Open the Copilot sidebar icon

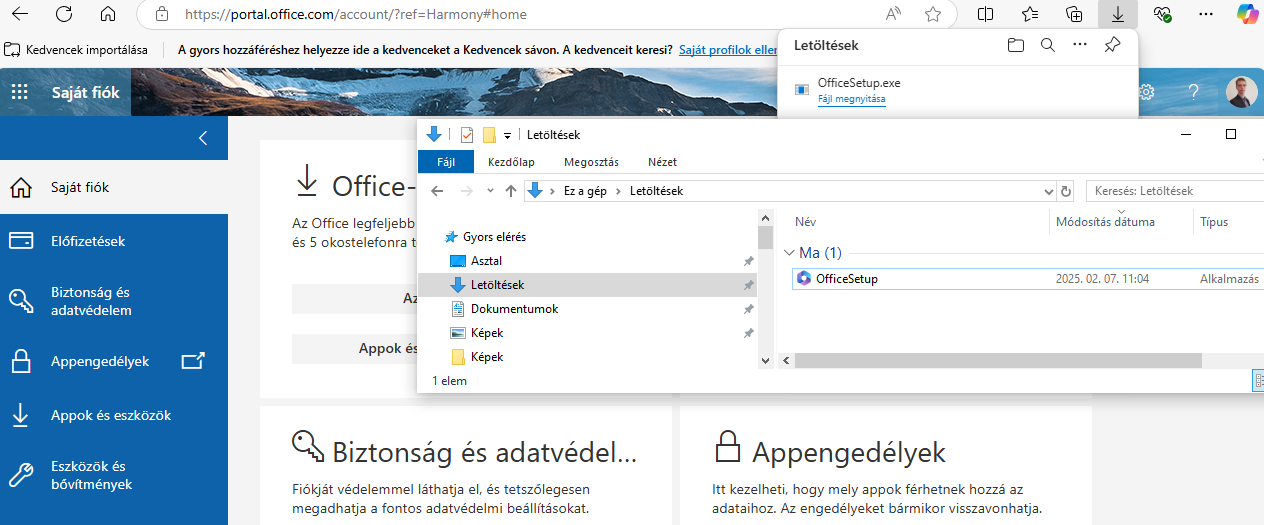[1247, 14]
